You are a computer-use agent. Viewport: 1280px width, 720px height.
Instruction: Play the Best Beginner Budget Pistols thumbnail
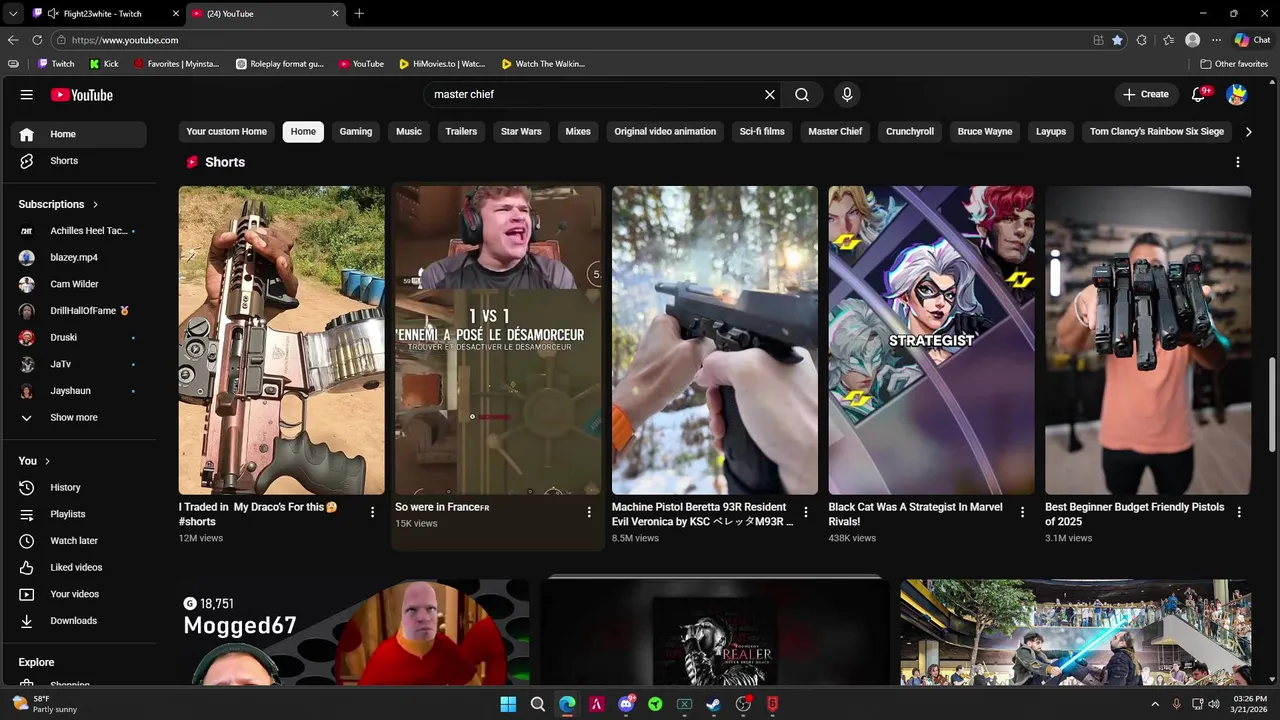pos(1148,340)
